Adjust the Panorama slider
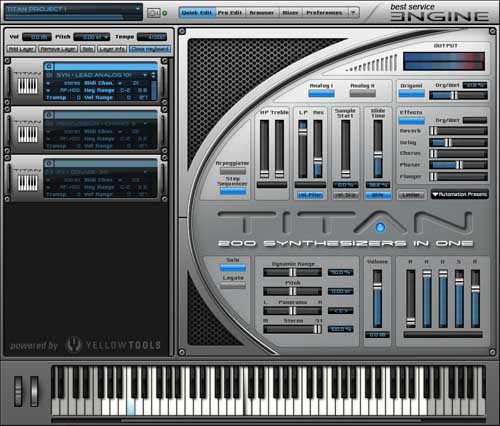The height and width of the screenshot is (426, 500). coord(293,311)
